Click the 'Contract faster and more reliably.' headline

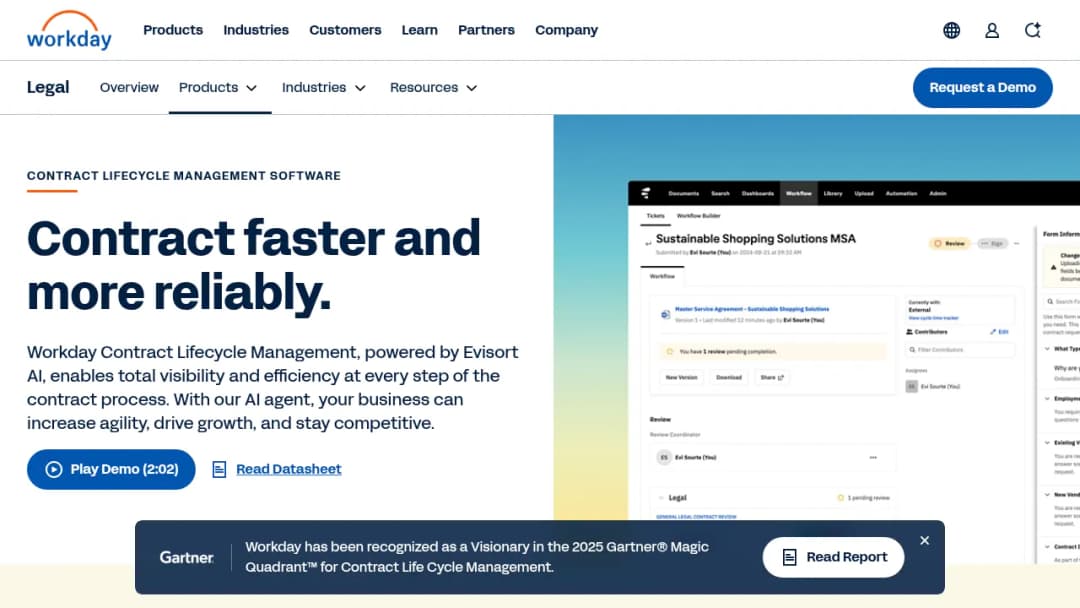[253, 265]
